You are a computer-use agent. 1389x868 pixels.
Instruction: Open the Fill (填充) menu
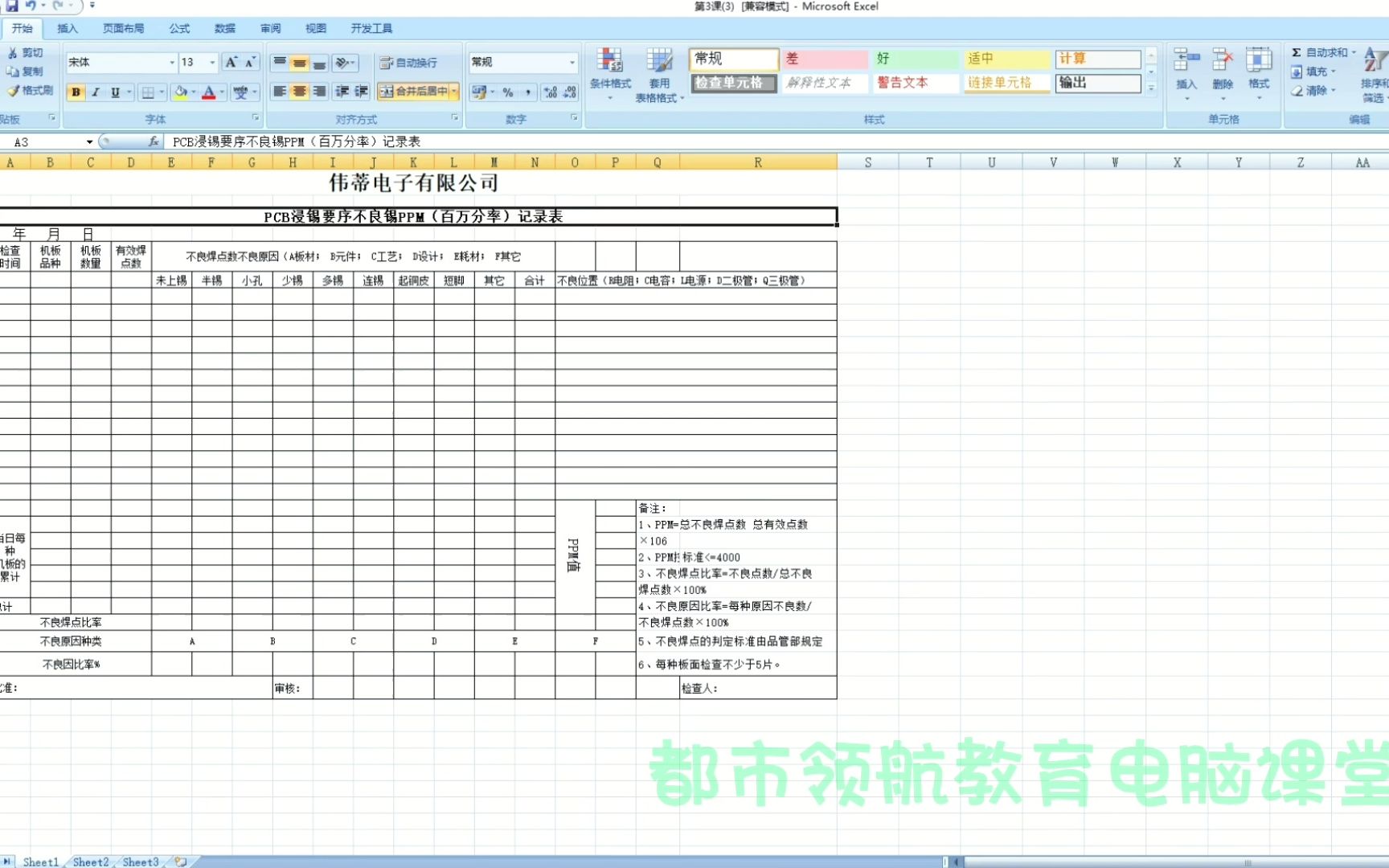(x=1313, y=72)
